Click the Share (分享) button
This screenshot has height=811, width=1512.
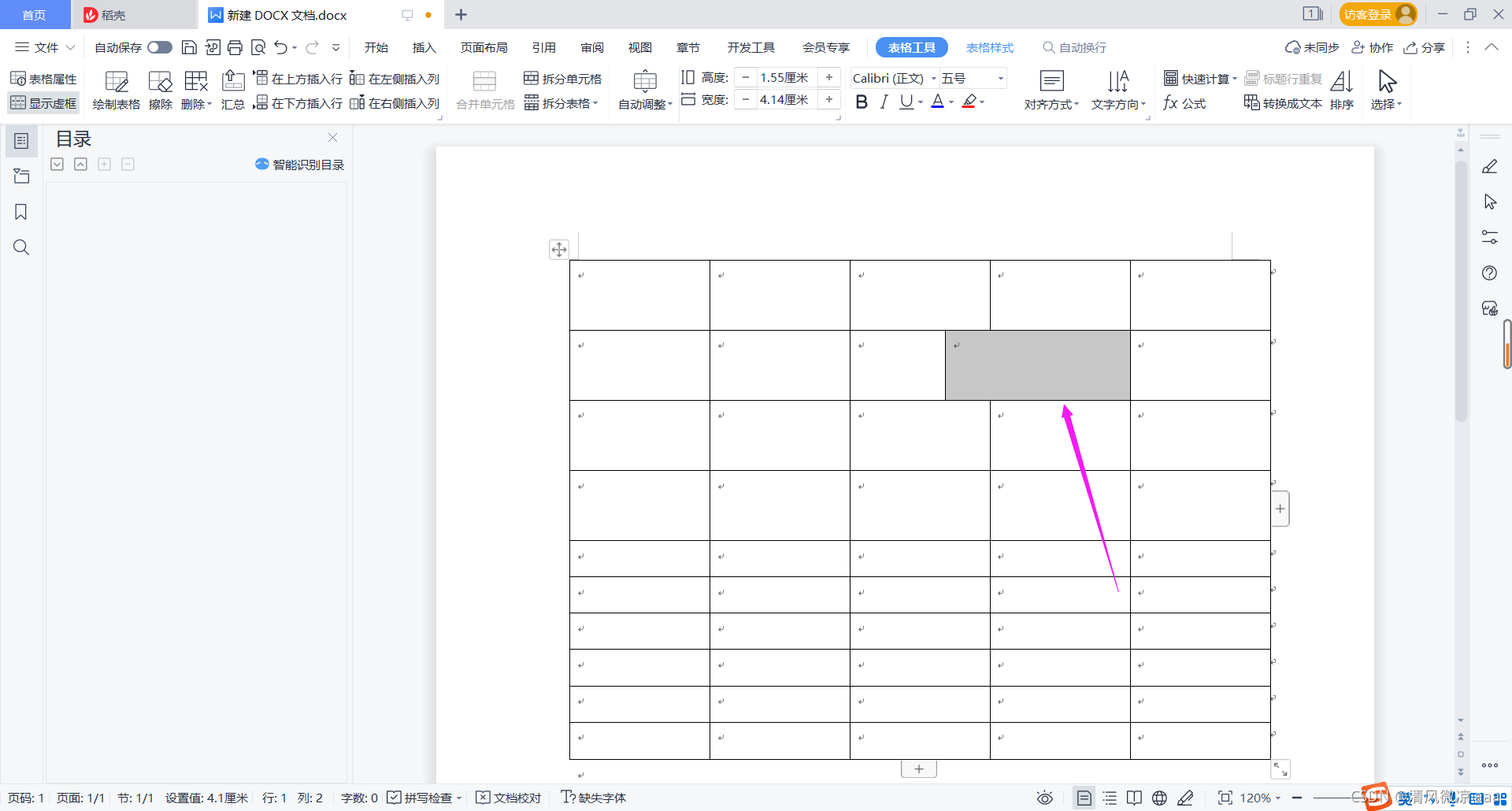[x=1425, y=47]
